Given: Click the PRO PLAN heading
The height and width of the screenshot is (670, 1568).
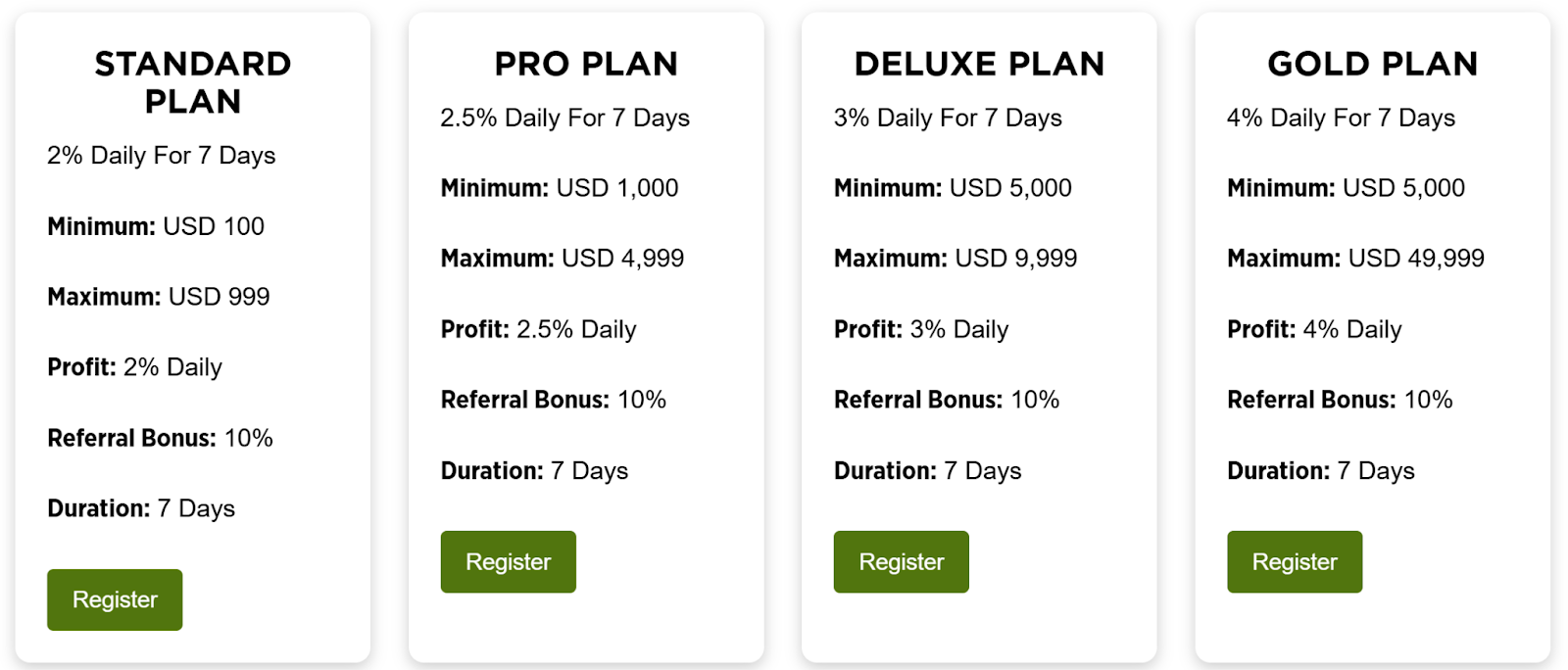Looking at the screenshot, I should pos(586,64).
